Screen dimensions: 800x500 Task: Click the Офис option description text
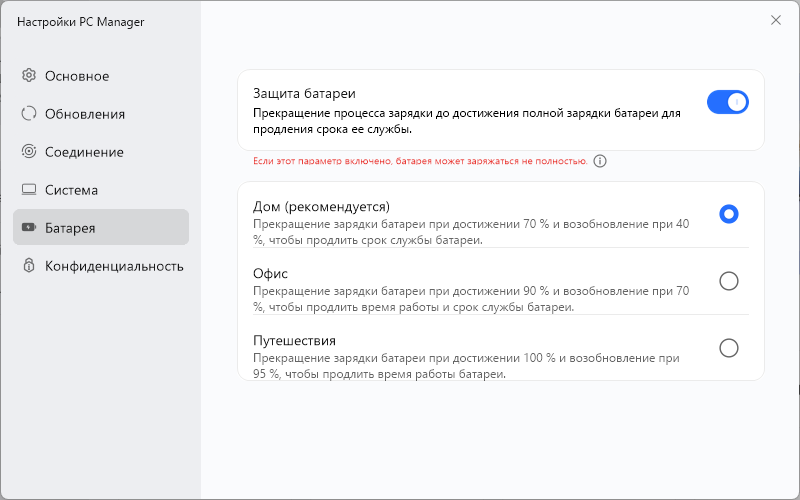470,299
